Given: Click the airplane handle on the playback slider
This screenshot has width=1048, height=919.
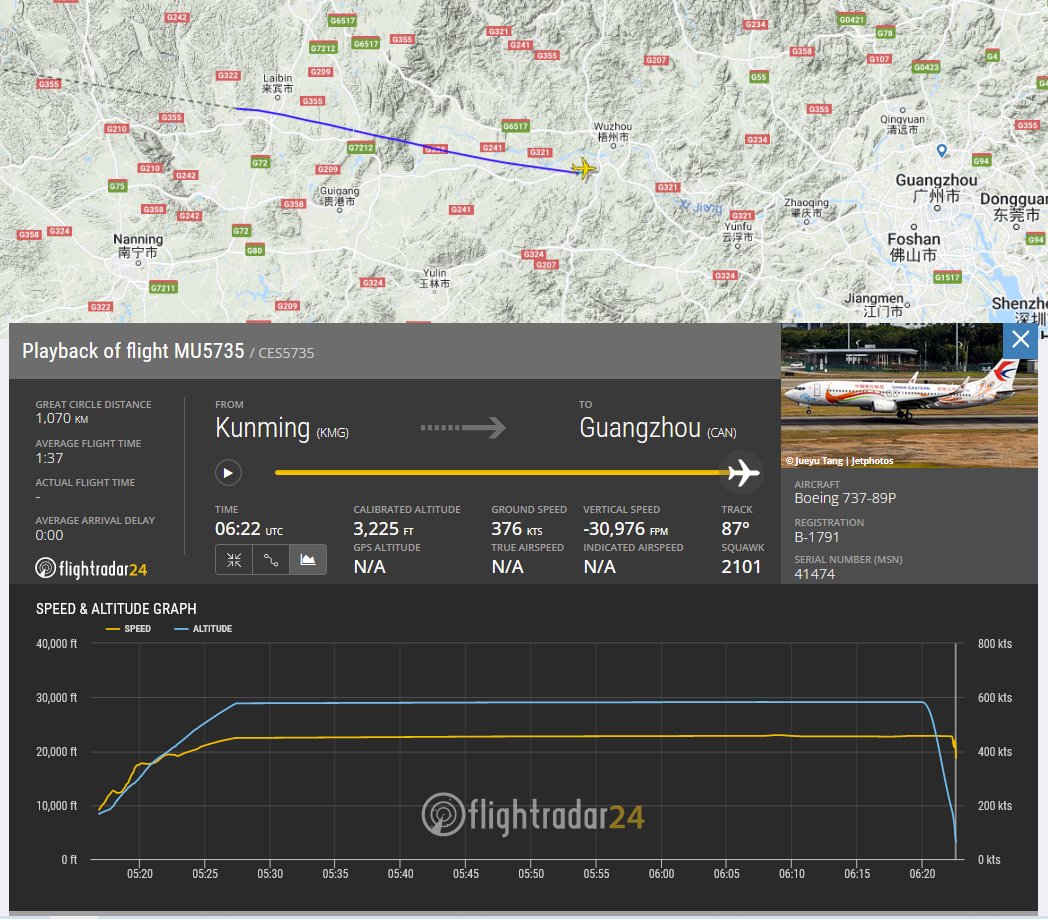Looking at the screenshot, I should tap(742, 473).
